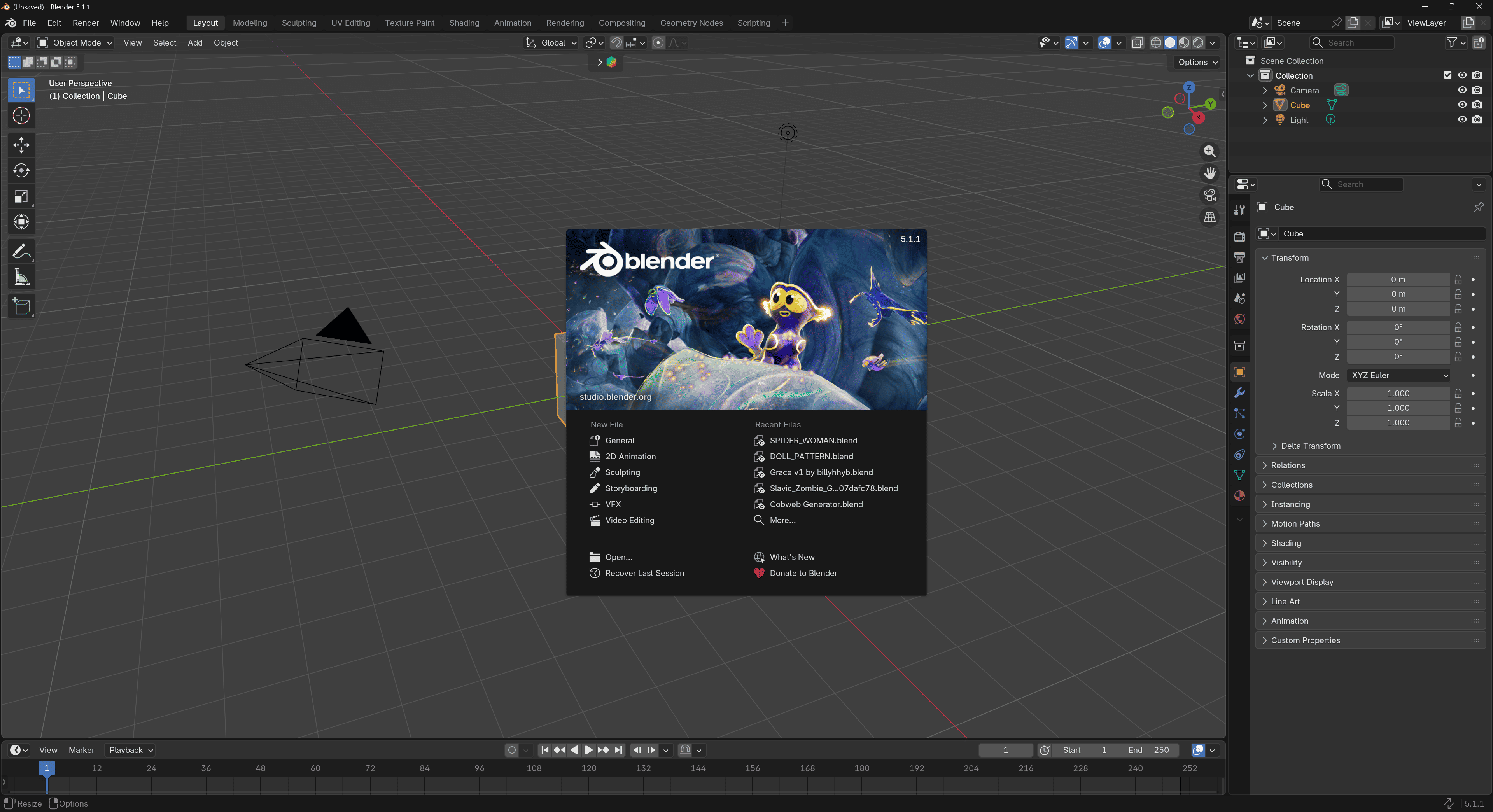The image size is (1493, 812).
Task: Open the Object Constraints properties tab
Action: (1240, 455)
